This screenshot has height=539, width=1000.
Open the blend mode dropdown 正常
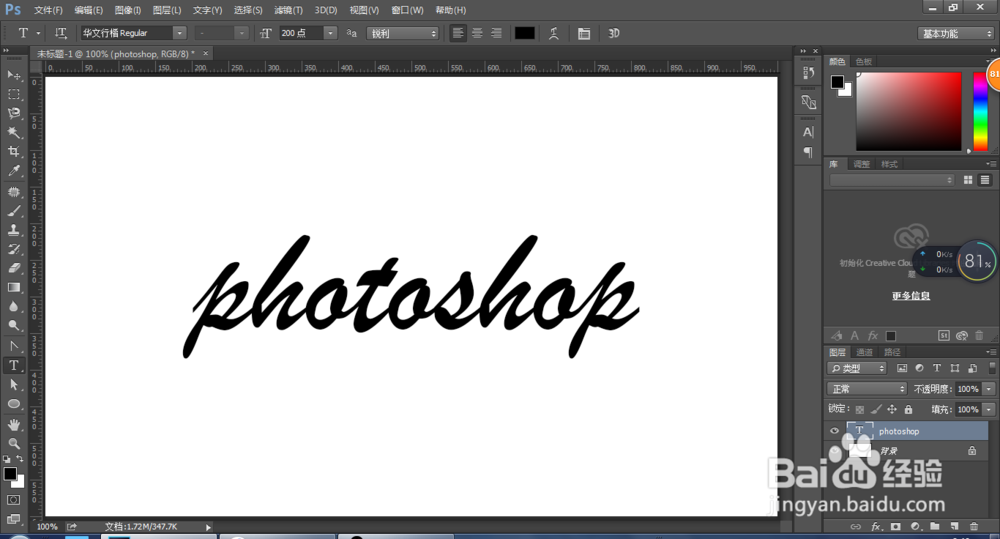click(x=867, y=388)
